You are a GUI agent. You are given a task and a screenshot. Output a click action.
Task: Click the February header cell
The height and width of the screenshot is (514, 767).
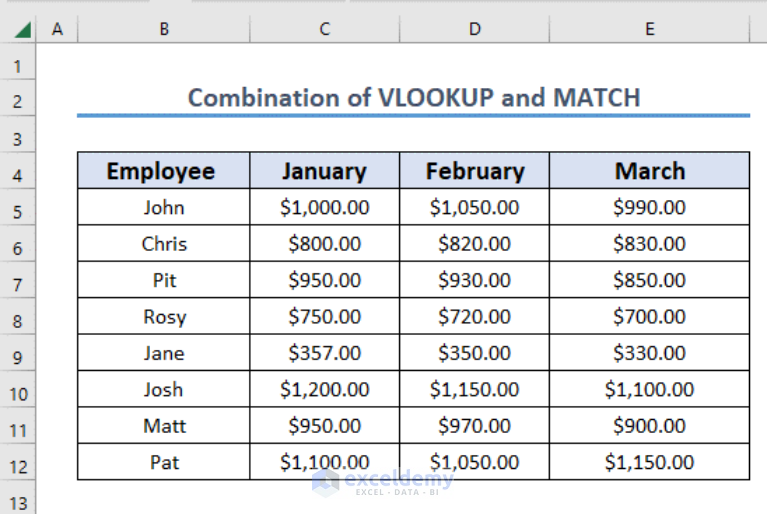pos(474,171)
